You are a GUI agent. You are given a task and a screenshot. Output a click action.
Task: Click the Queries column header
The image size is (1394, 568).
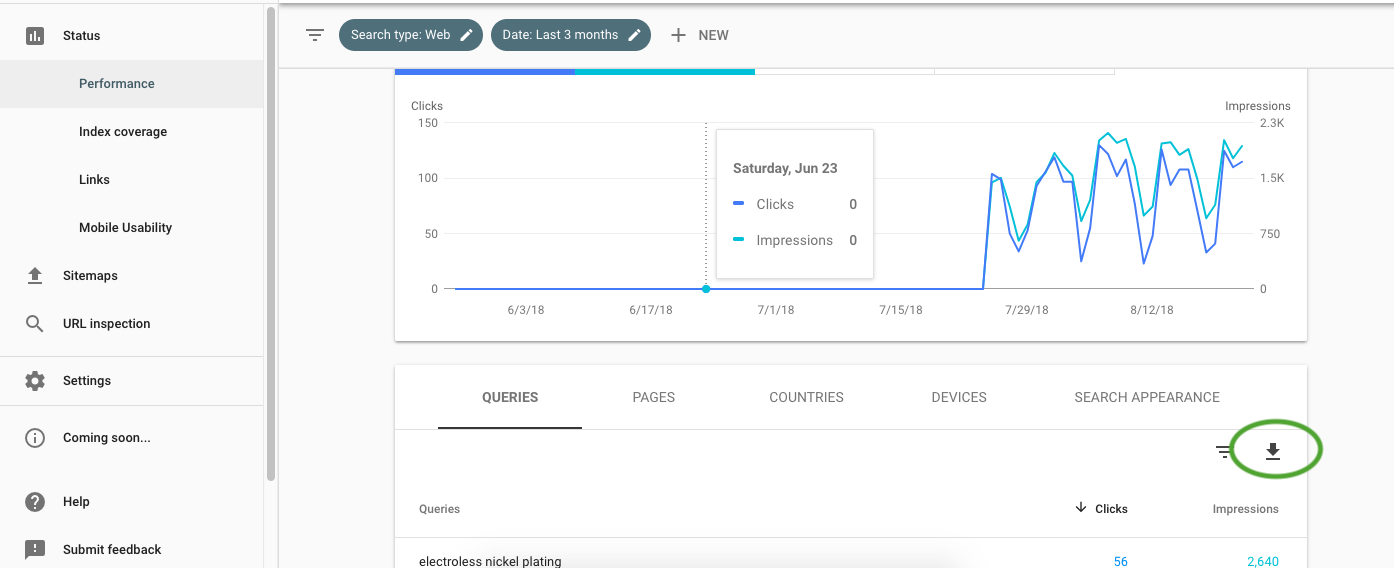click(x=439, y=509)
